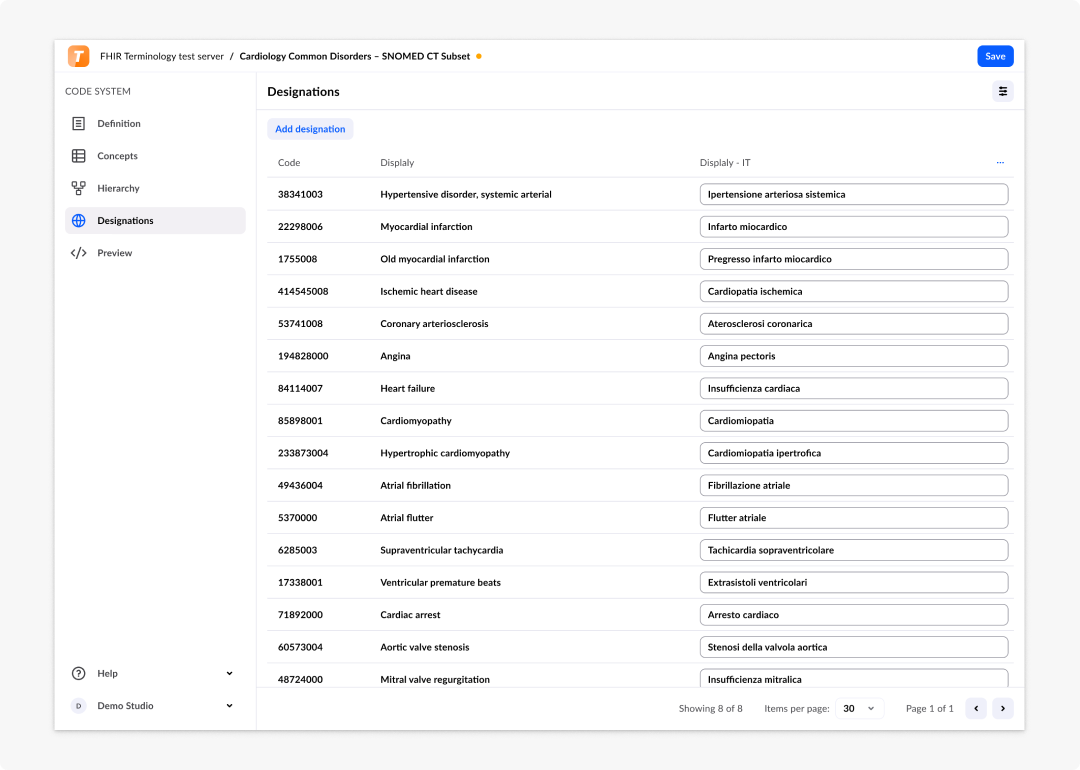This screenshot has height=770, width=1080.
Task: Edit the Ipertensione arteriosa sistemica field
Action: (854, 194)
